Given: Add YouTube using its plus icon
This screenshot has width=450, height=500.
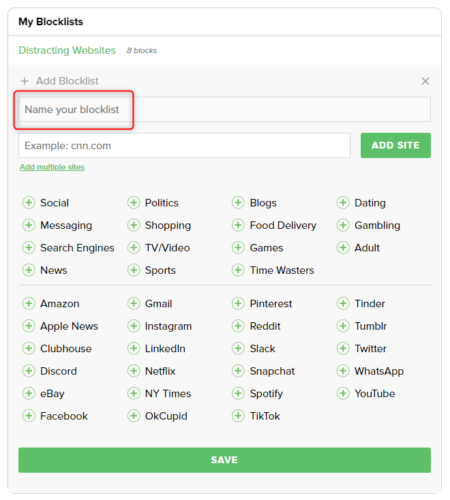Looking at the screenshot, I should (x=343, y=393).
